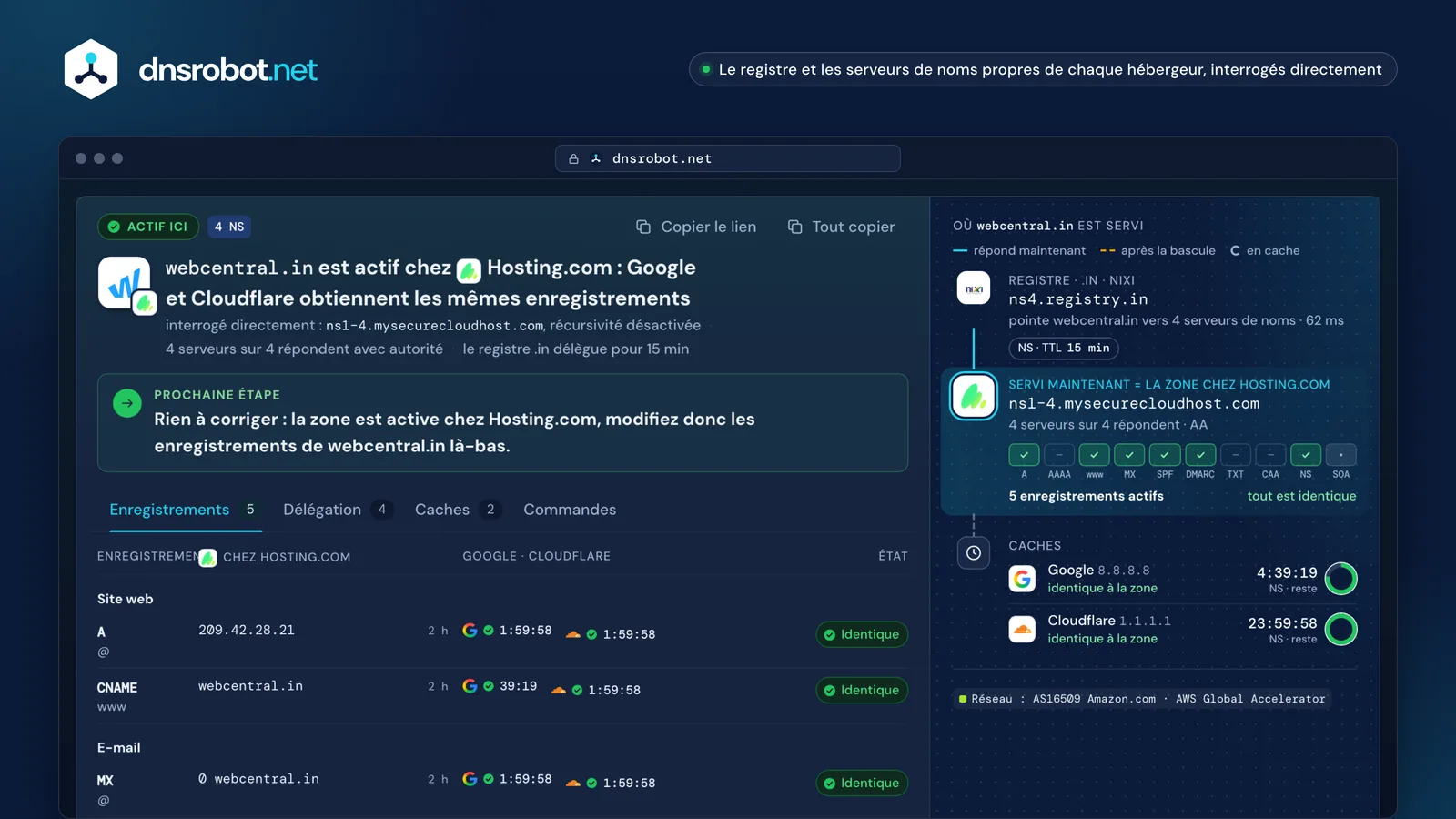Click the top banner about registre et serveurs

click(1043, 69)
